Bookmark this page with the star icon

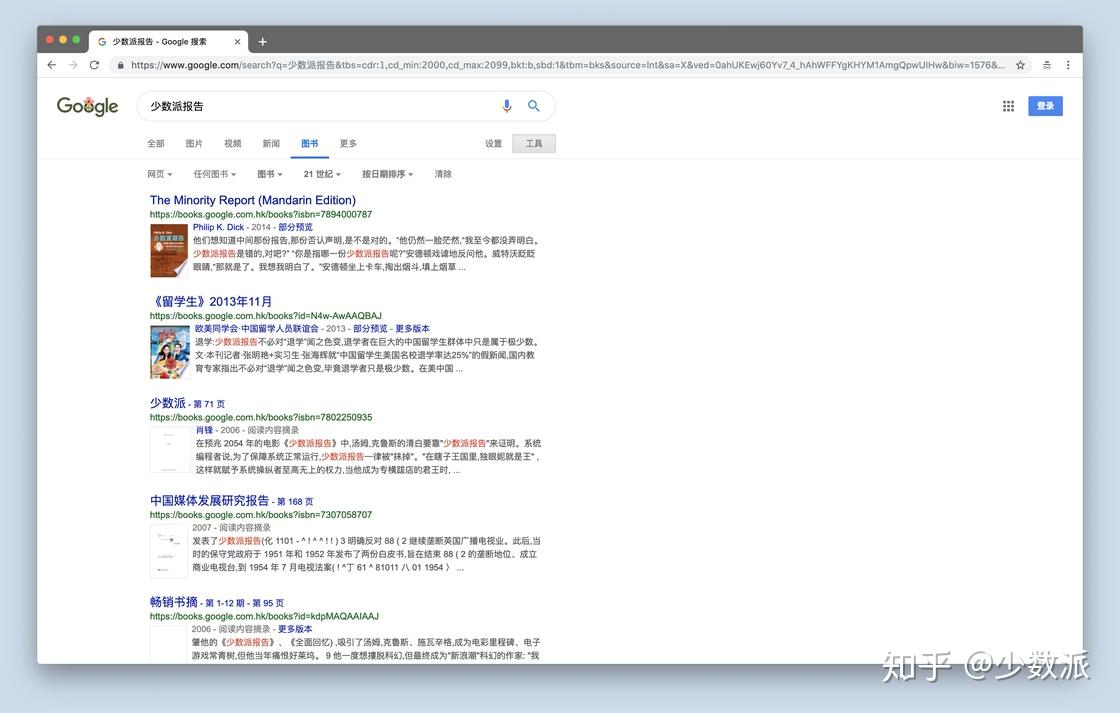tap(1020, 65)
